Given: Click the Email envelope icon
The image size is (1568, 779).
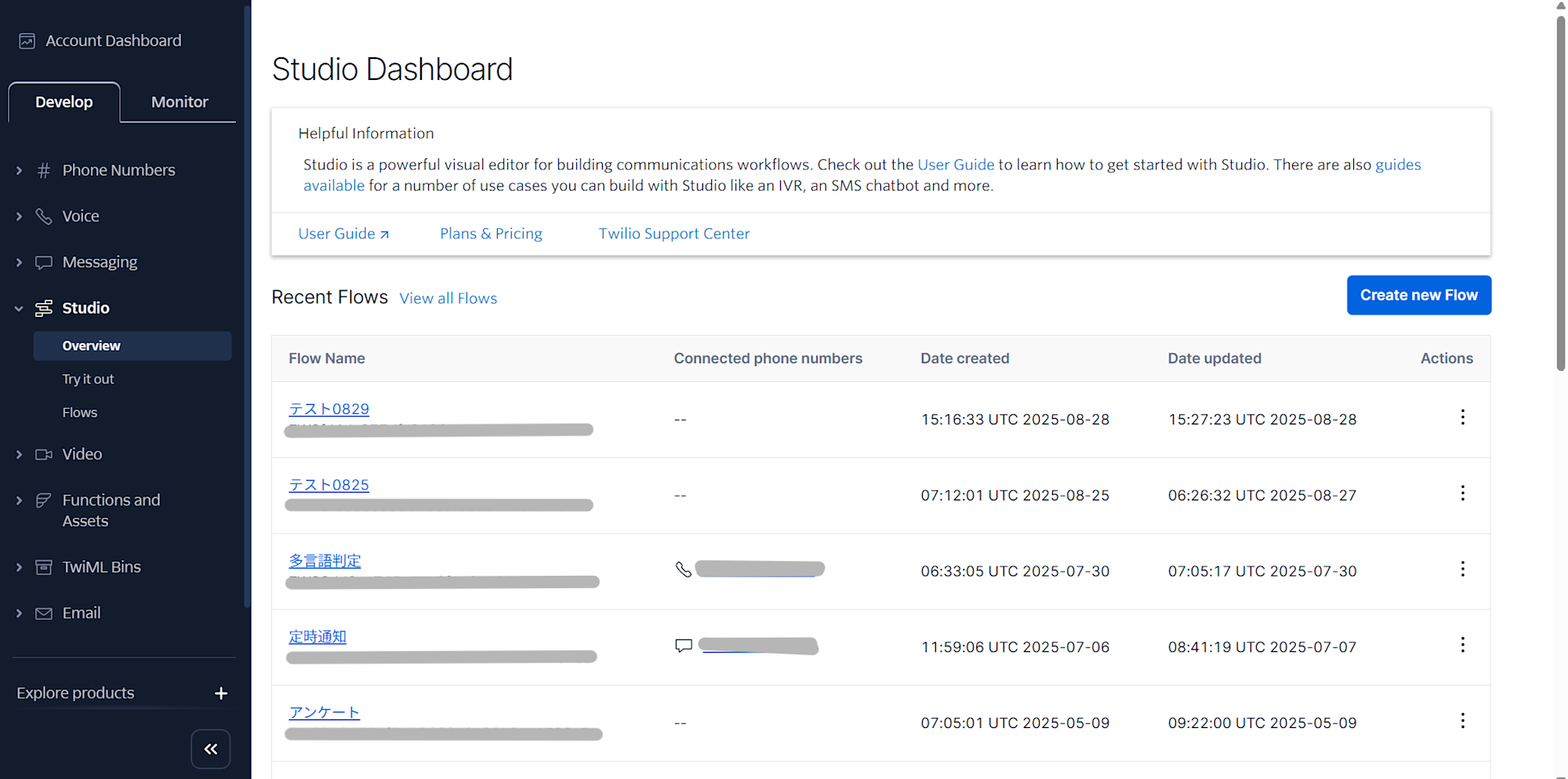Looking at the screenshot, I should point(44,613).
